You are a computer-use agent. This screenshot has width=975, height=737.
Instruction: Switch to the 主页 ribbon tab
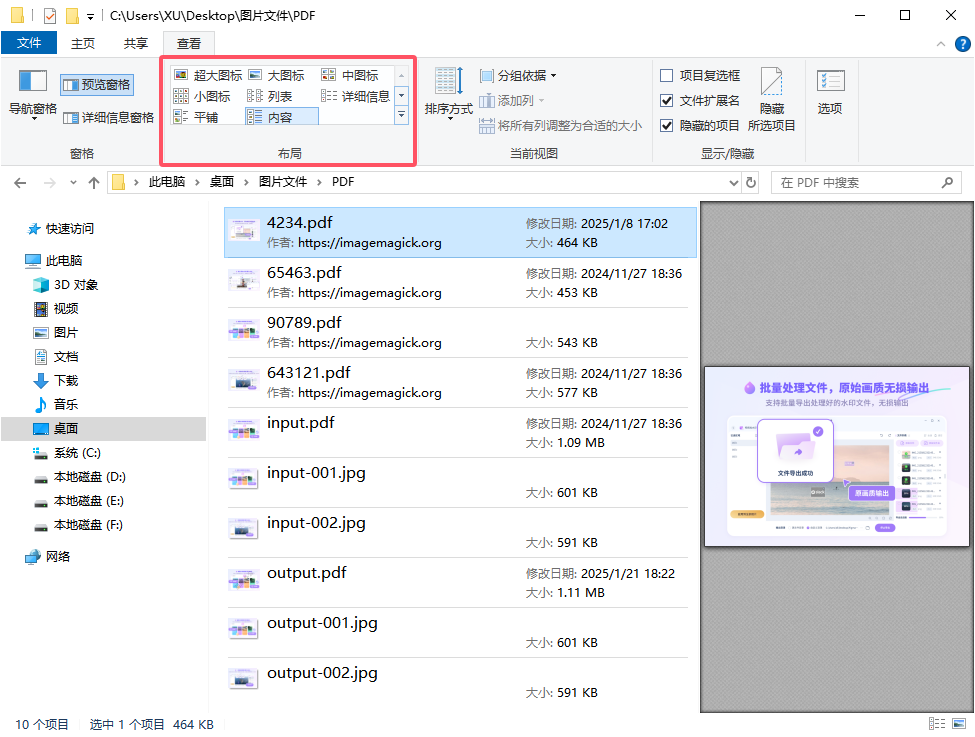[82, 43]
